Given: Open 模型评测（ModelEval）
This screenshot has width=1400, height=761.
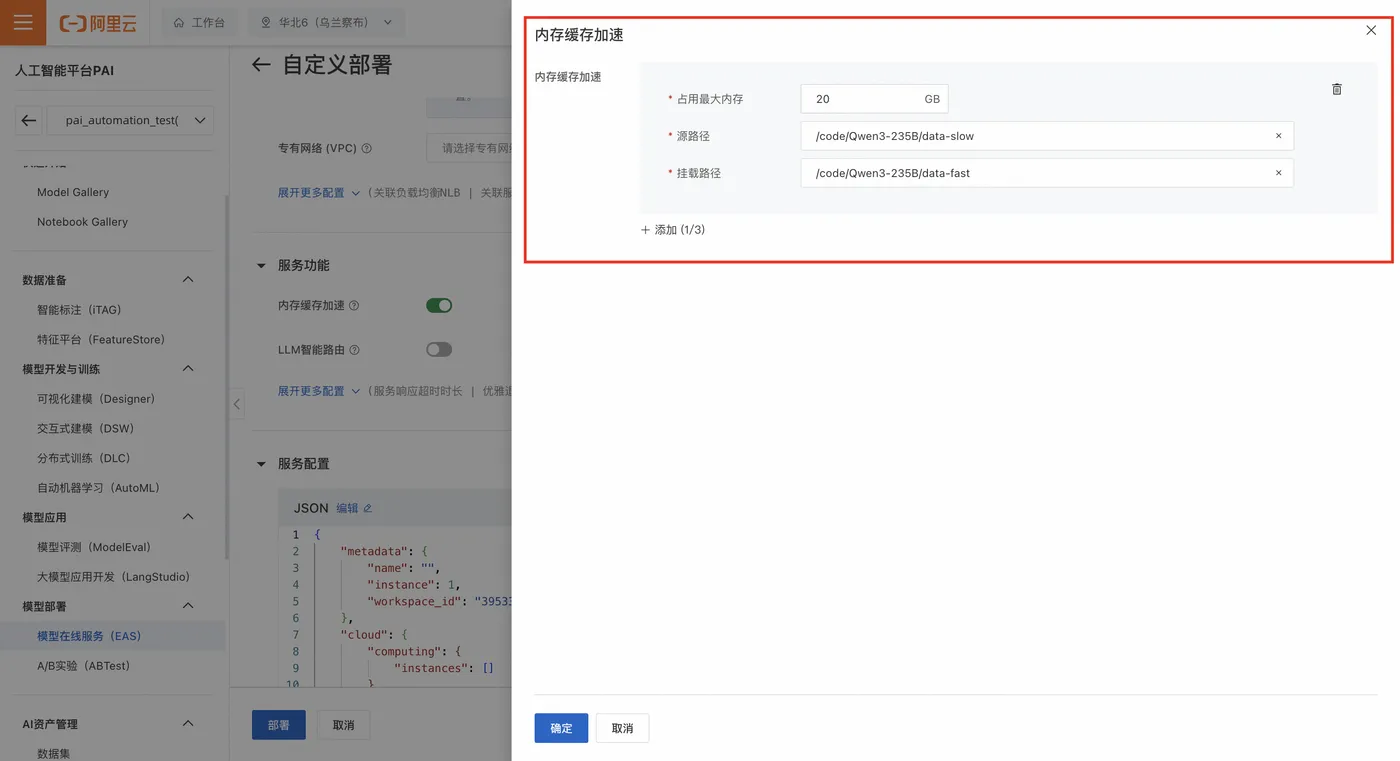Looking at the screenshot, I should pos(94,547).
